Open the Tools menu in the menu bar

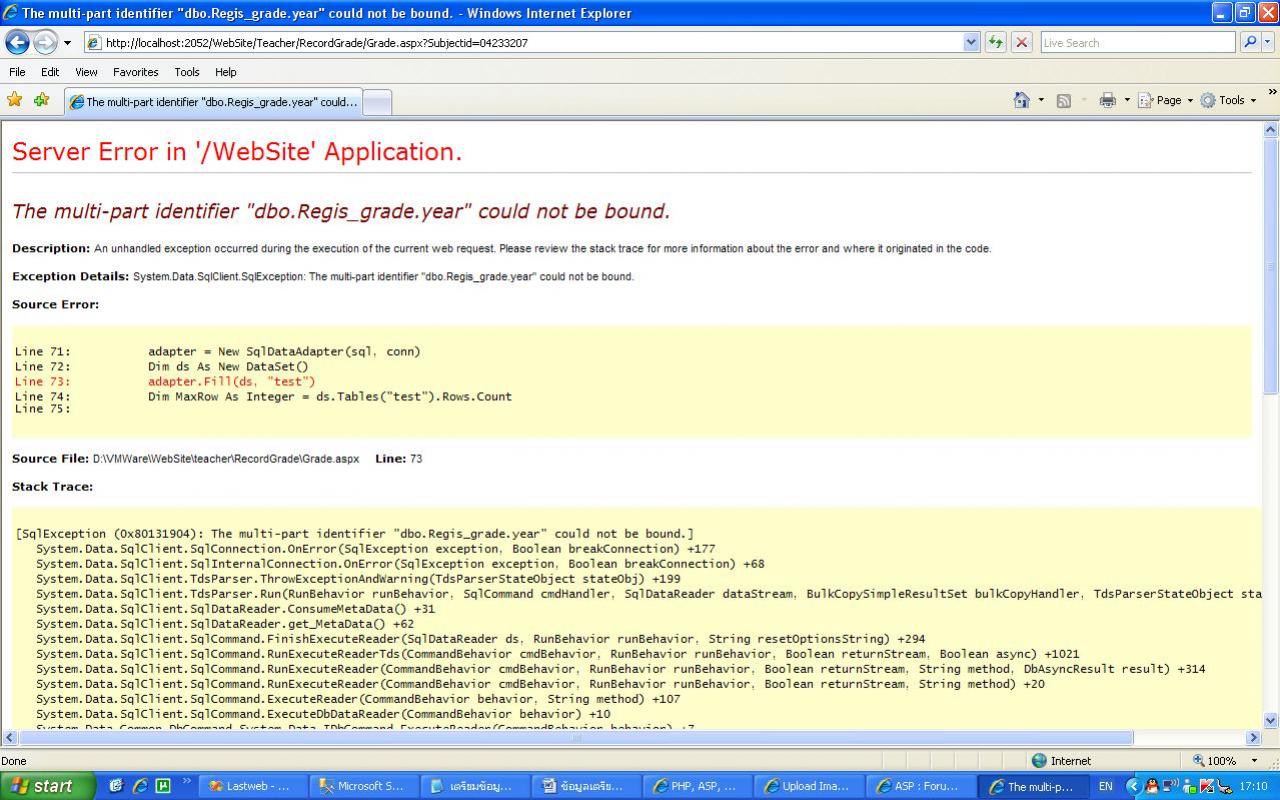tap(187, 72)
